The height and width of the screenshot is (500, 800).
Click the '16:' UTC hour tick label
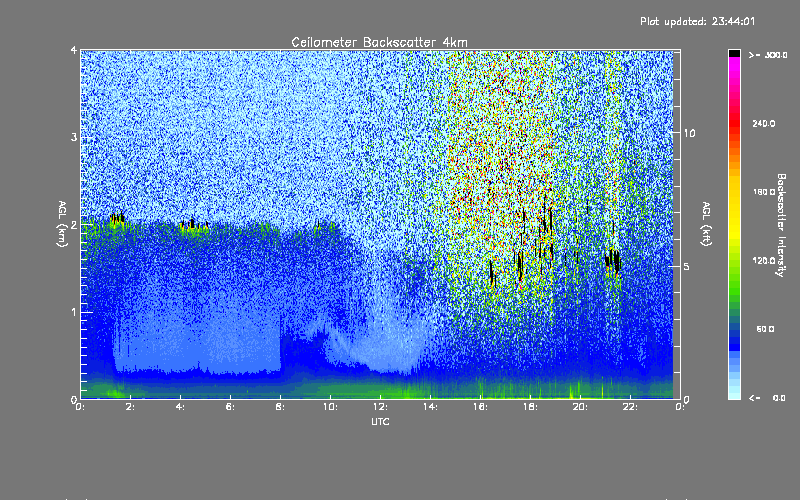[x=480, y=407]
